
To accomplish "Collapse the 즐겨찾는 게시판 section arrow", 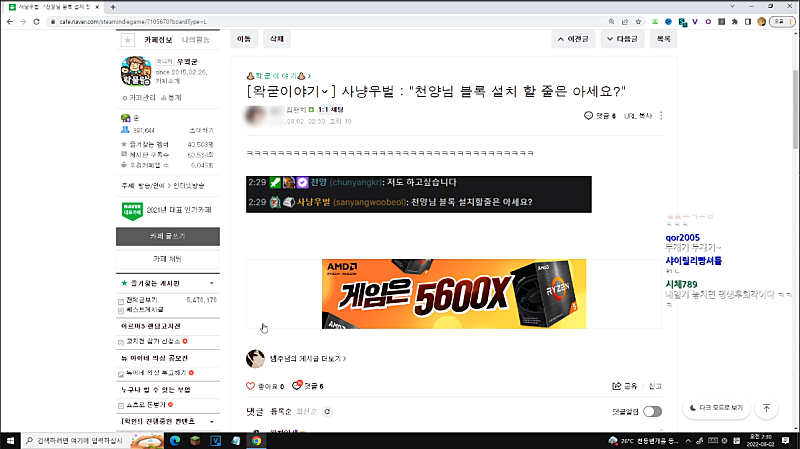I will [211, 283].
